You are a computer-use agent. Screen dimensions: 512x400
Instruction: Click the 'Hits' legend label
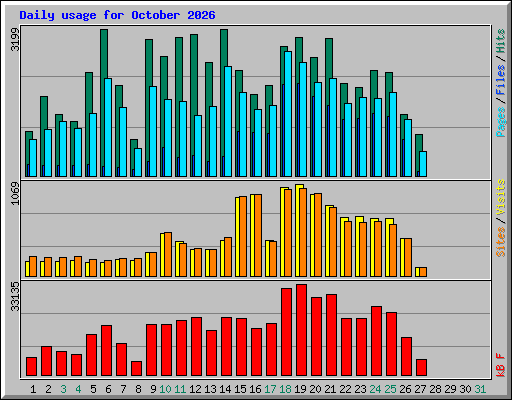pos(500,41)
